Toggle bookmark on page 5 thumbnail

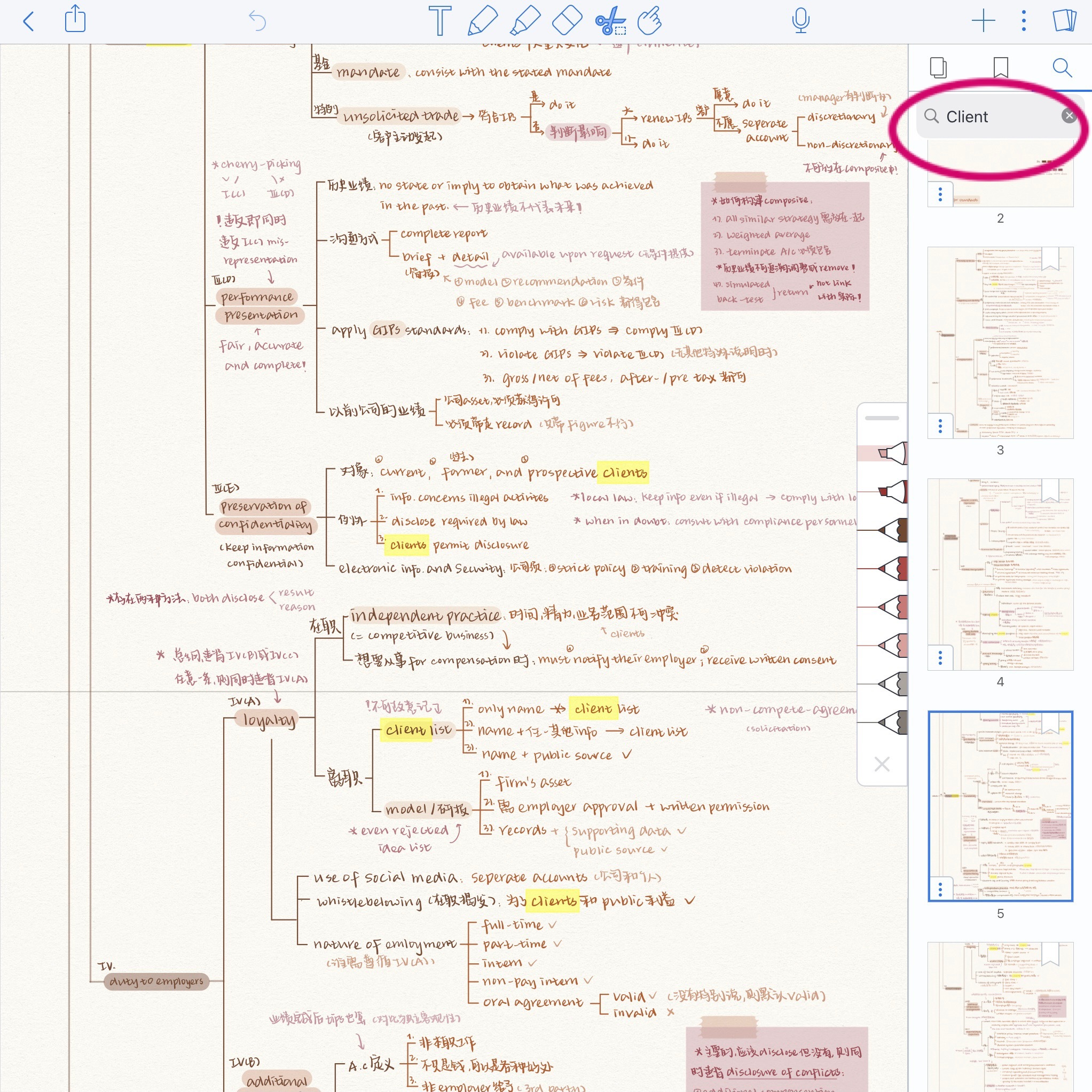pos(1050,722)
